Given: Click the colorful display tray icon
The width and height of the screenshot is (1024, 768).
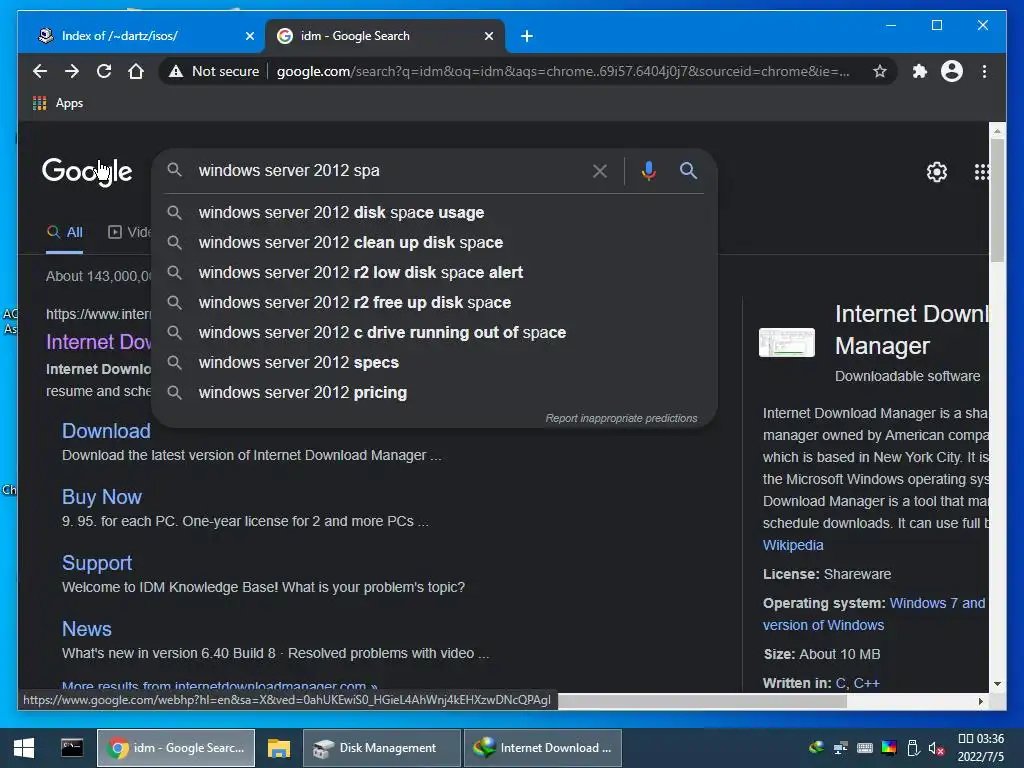Looking at the screenshot, I should coord(889,748).
